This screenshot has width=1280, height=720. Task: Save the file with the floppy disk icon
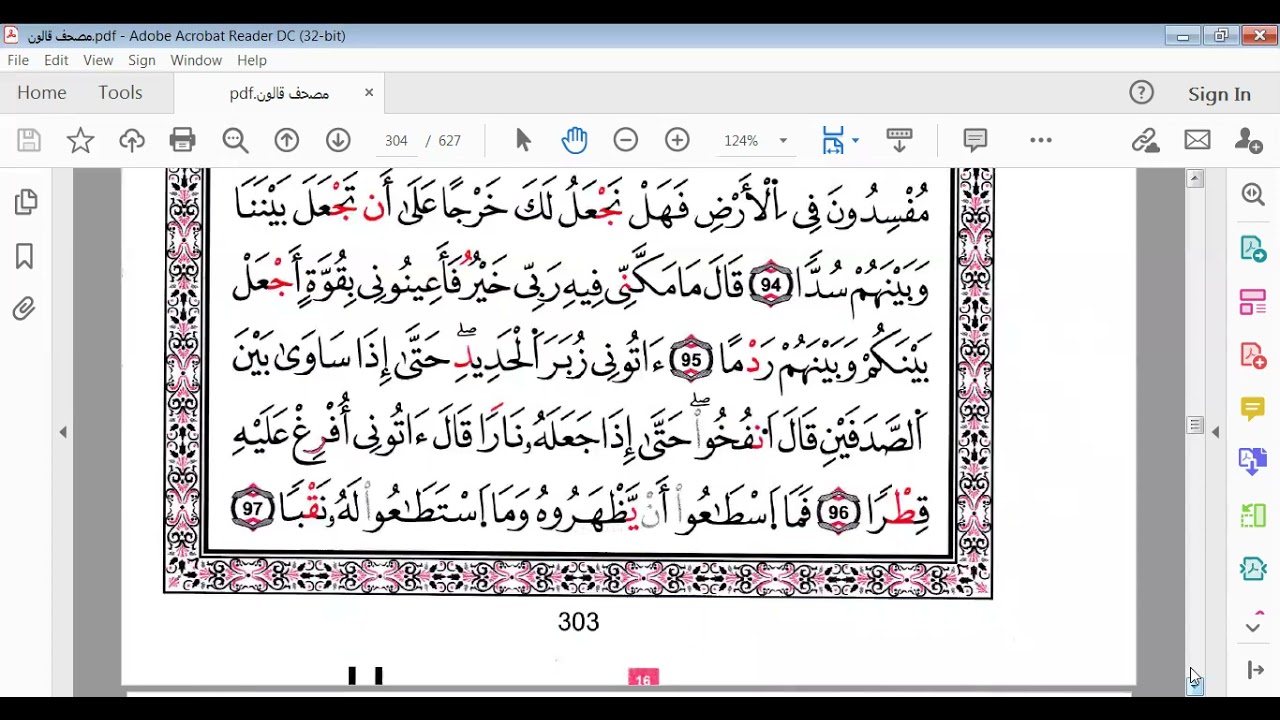coord(29,140)
